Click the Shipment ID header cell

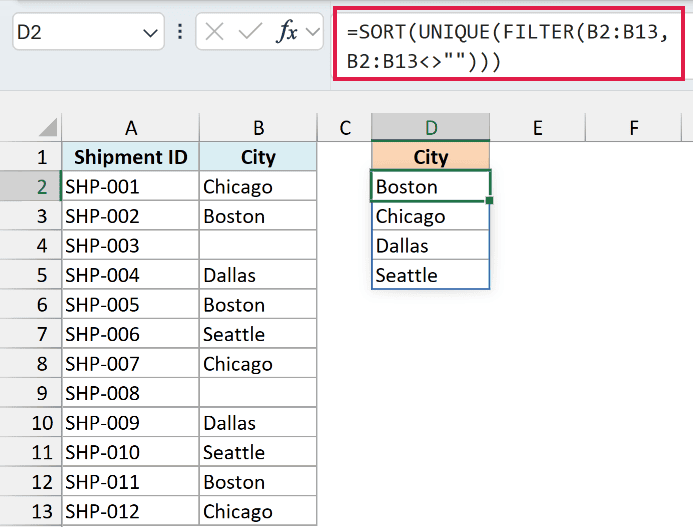(x=130, y=157)
